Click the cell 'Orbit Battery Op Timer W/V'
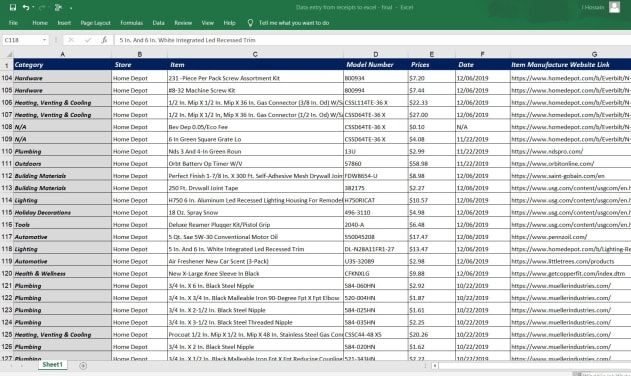The height and width of the screenshot is (376, 631). click(255, 163)
